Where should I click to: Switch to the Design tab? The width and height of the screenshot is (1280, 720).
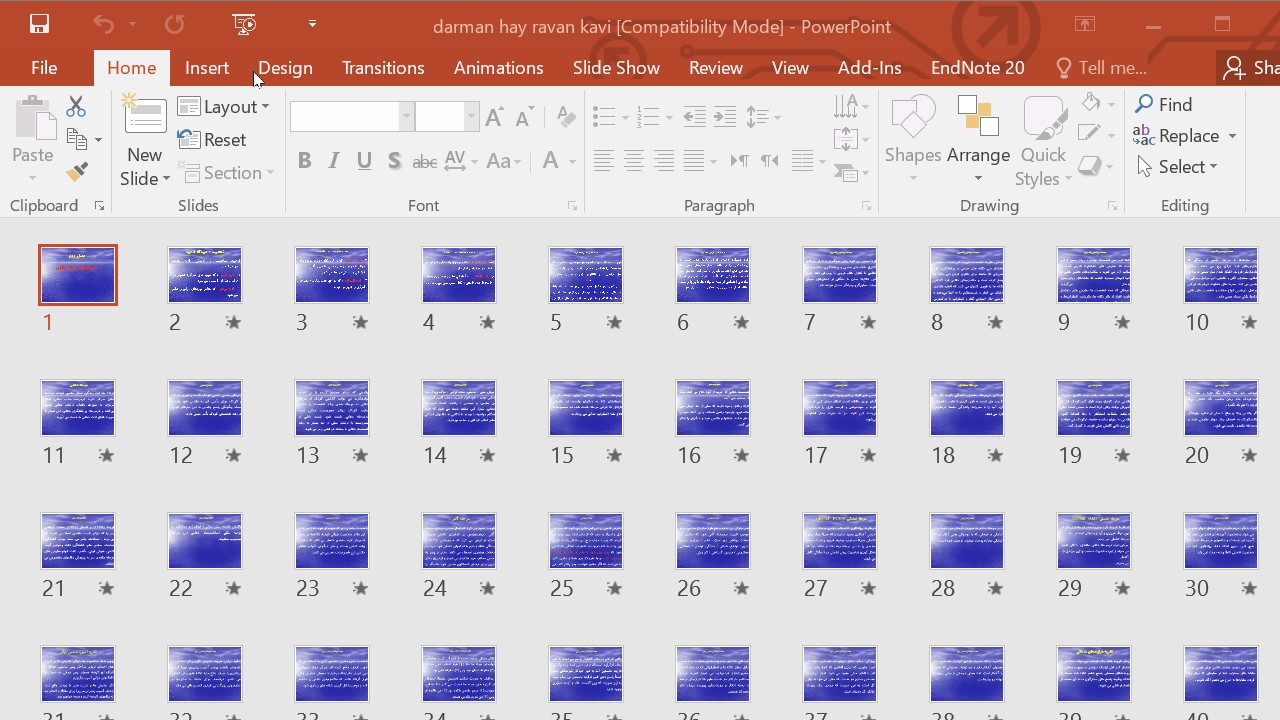(285, 67)
